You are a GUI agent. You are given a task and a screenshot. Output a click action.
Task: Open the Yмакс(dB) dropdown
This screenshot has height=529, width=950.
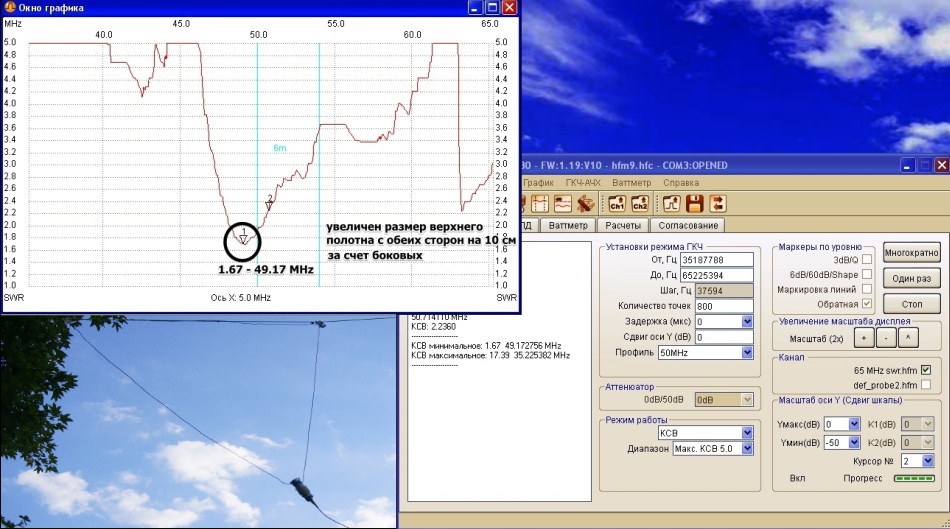pyautogui.click(x=854, y=424)
